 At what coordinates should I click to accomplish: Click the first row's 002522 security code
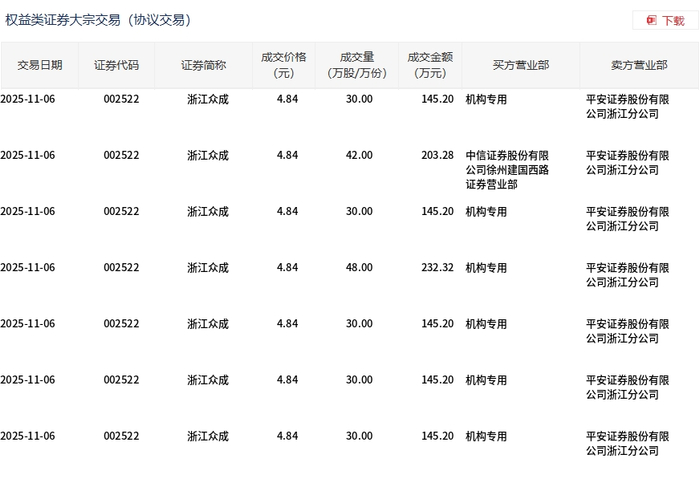tap(121, 99)
